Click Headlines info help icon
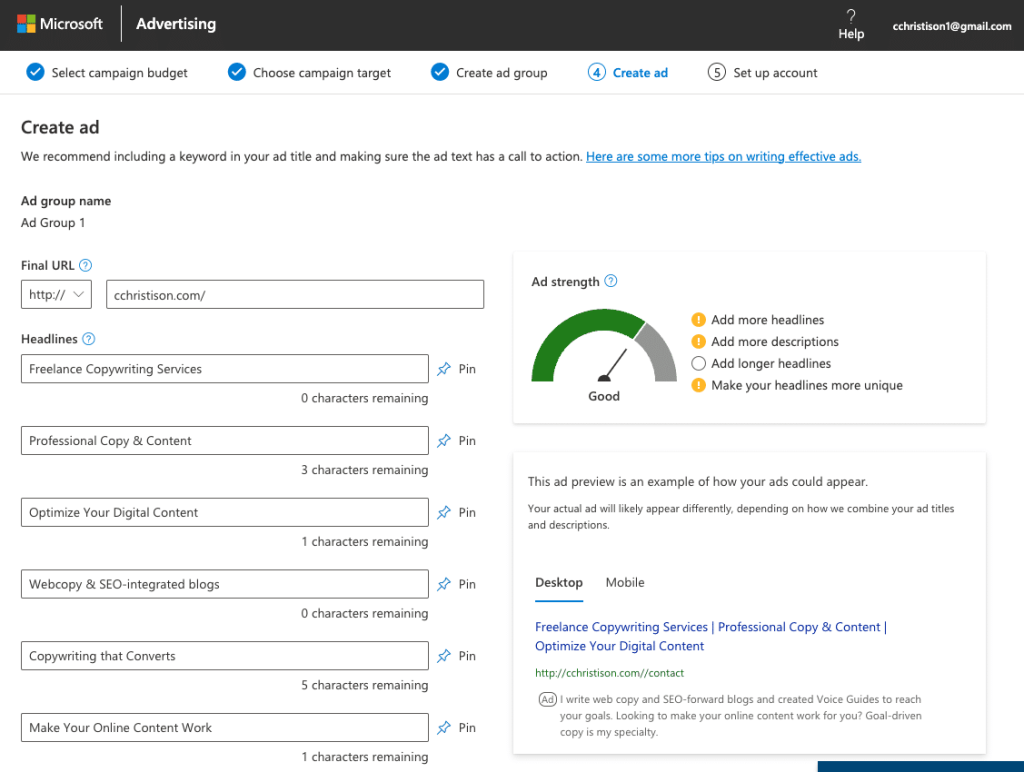The width and height of the screenshot is (1024, 772). coord(88,339)
